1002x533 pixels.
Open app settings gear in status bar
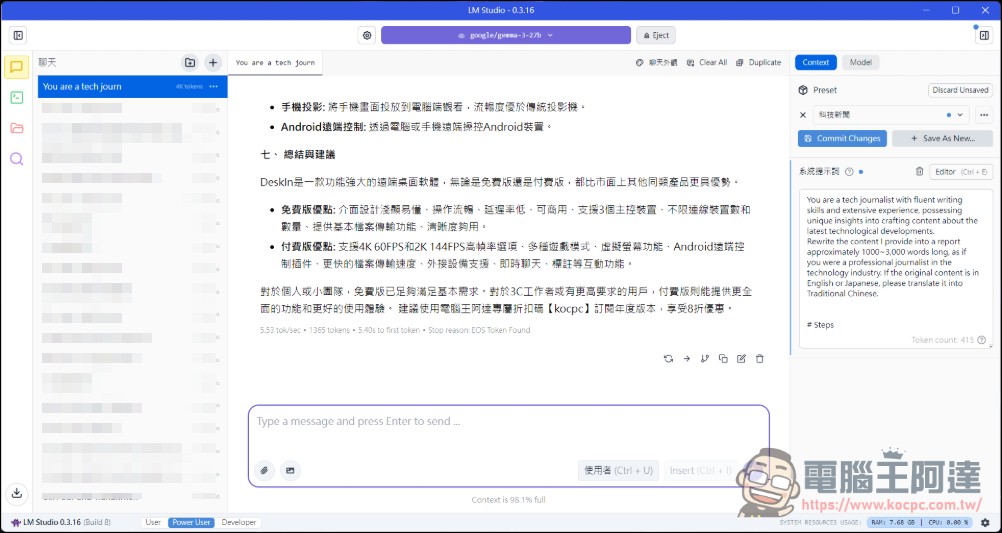click(985, 522)
